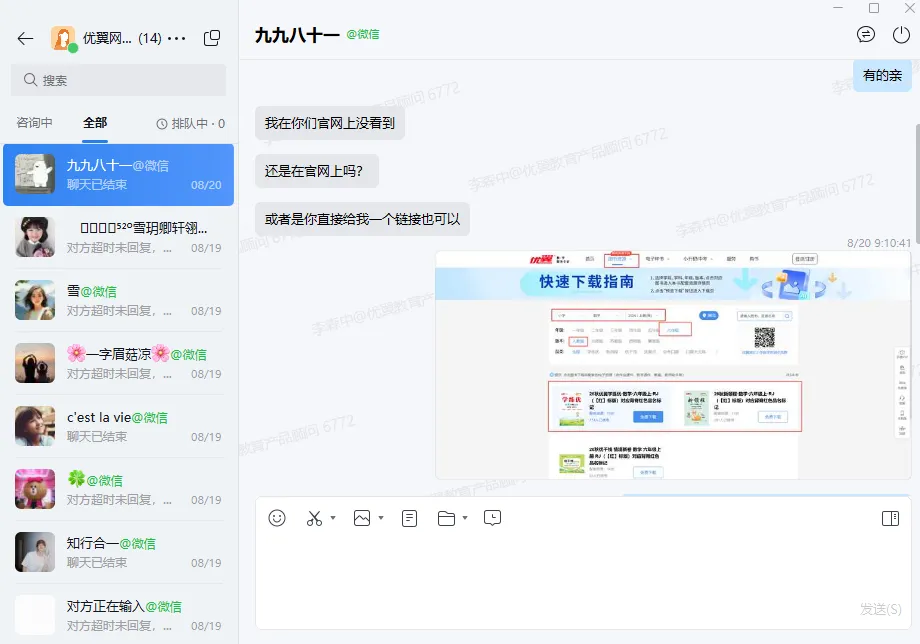The image size is (920, 644).
Task: Click the end chat power icon
Action: (901, 35)
